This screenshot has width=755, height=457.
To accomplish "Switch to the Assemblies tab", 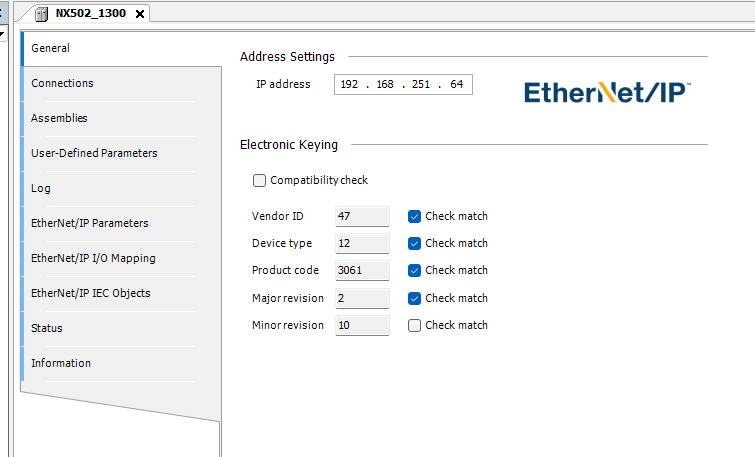I will click(59, 118).
